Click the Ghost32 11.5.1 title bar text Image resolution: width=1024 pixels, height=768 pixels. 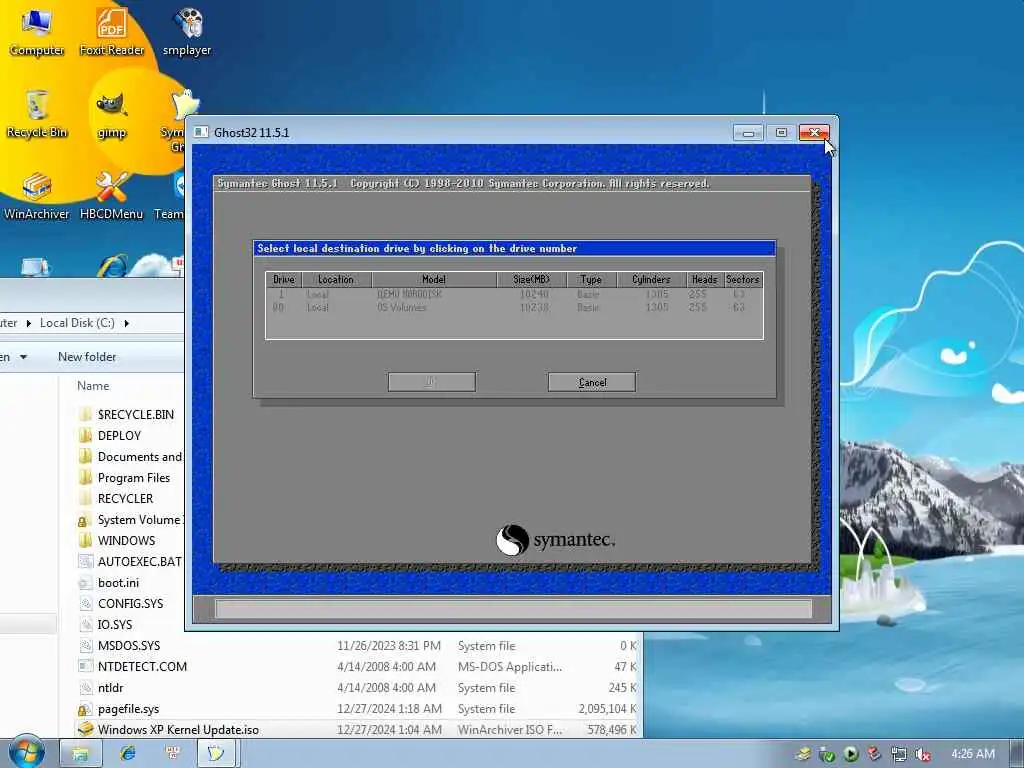251,133
